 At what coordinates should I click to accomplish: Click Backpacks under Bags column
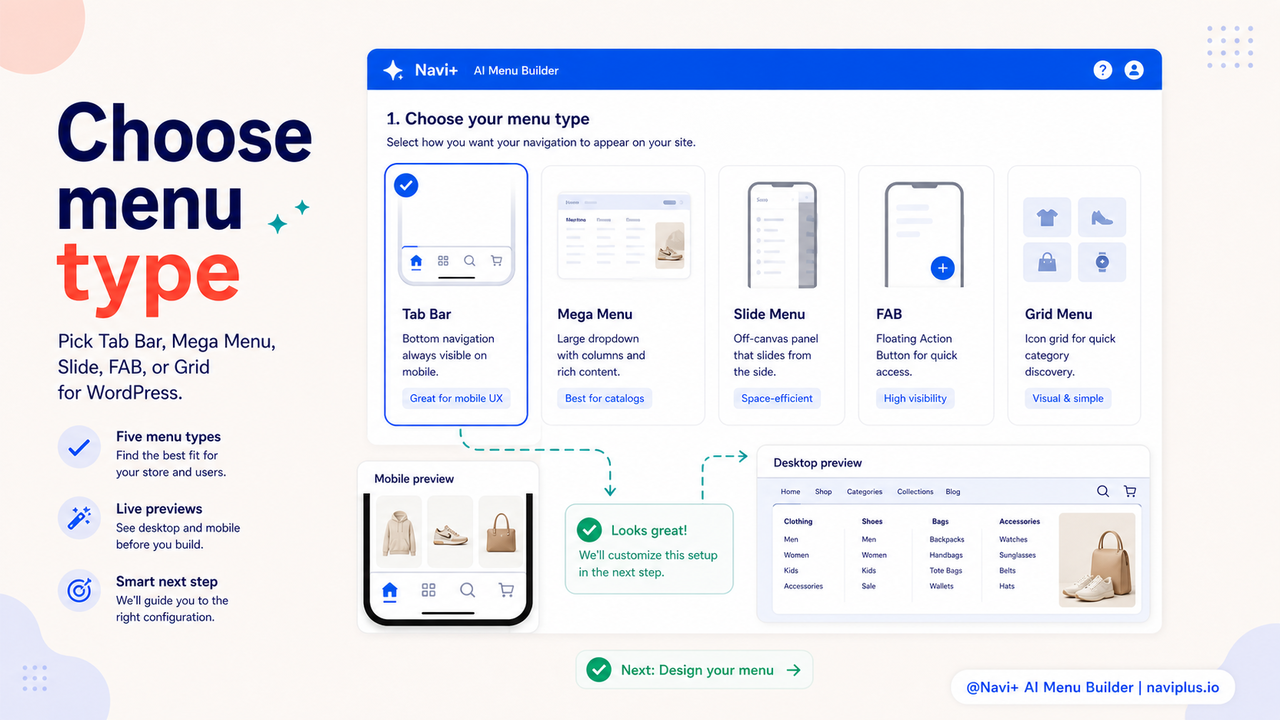pyautogui.click(x=946, y=539)
